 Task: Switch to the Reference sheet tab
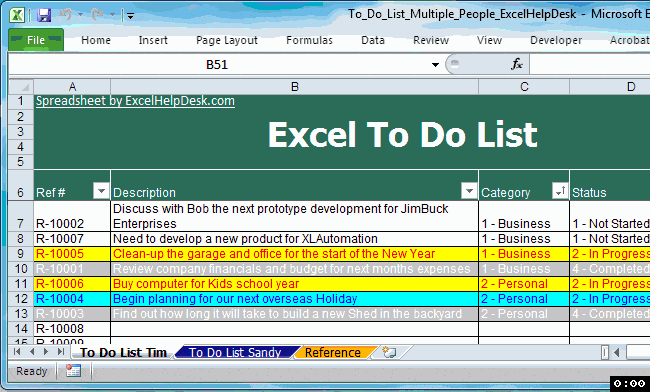pyautogui.click(x=333, y=352)
